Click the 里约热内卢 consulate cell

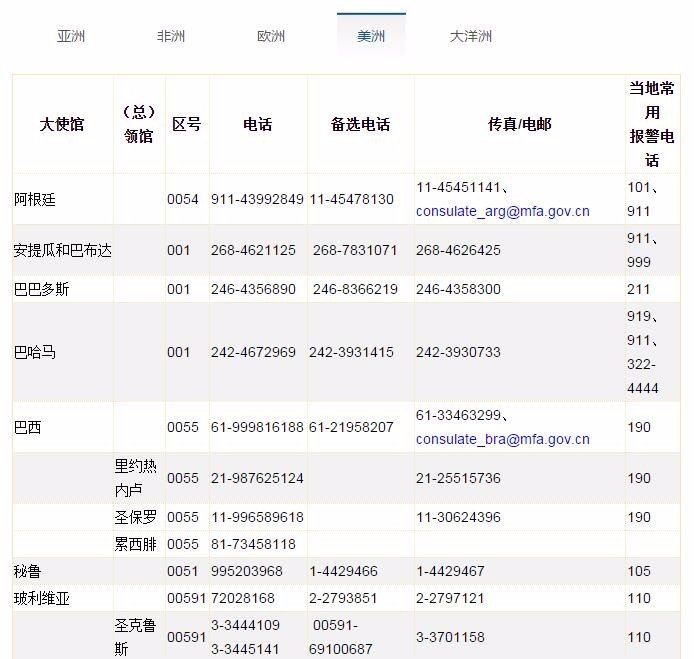(138, 478)
